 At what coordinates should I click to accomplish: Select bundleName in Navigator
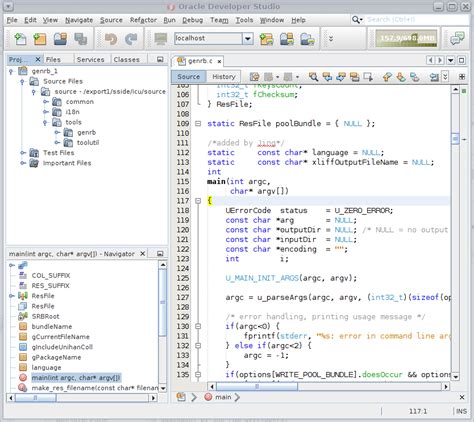[52, 327]
